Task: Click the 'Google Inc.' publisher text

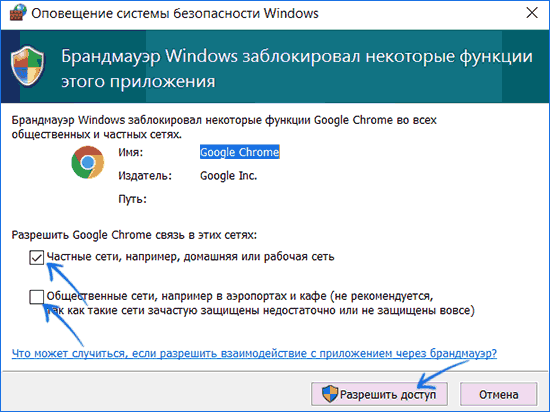Action: (228, 175)
